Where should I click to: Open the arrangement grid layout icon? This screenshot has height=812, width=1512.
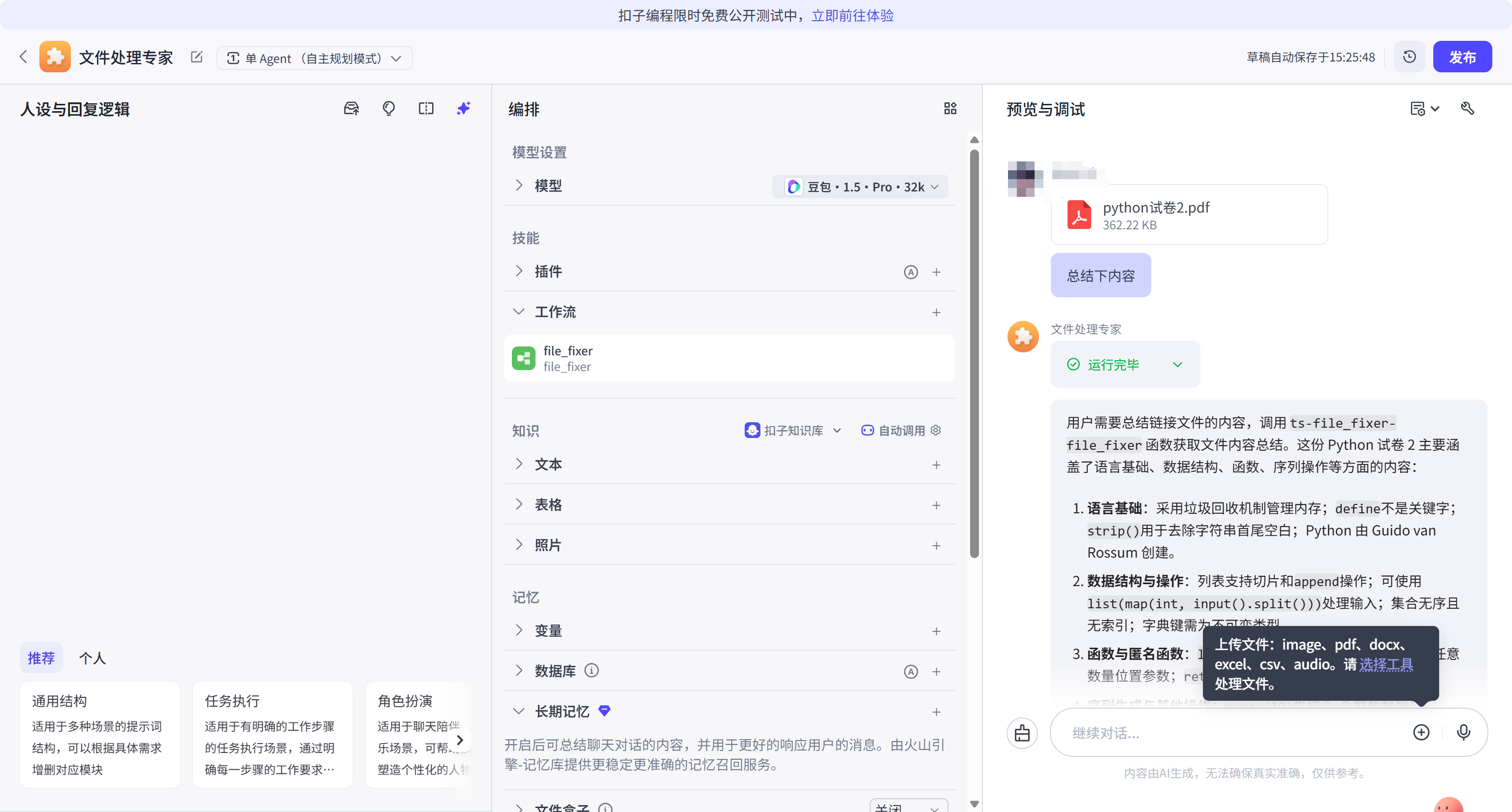(950, 109)
